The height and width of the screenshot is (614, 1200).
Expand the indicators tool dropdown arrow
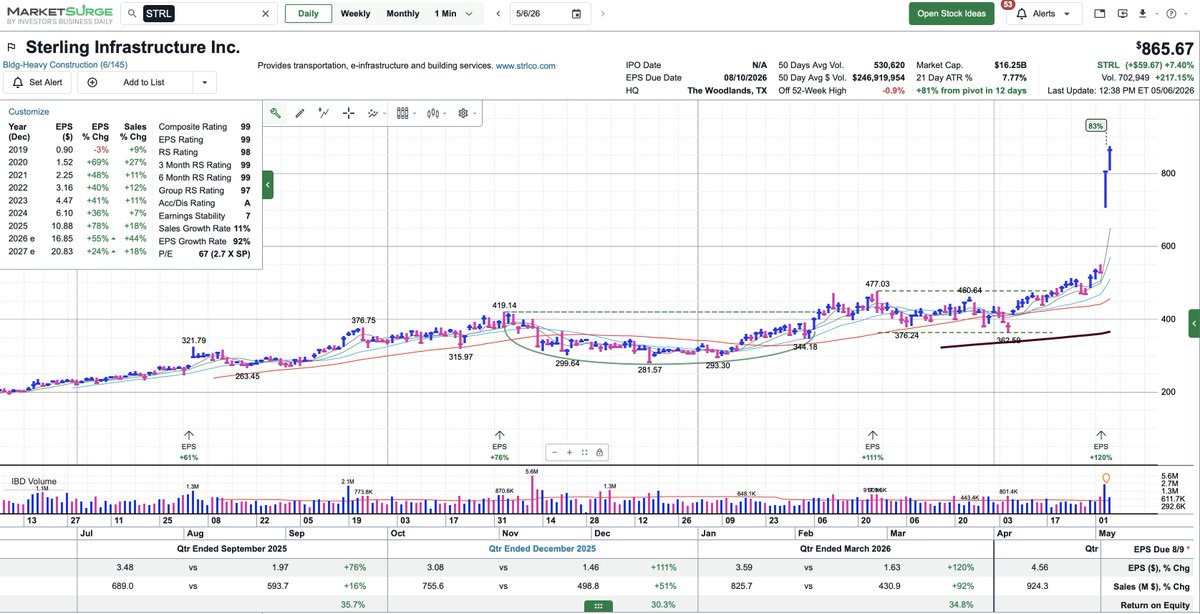coord(384,114)
